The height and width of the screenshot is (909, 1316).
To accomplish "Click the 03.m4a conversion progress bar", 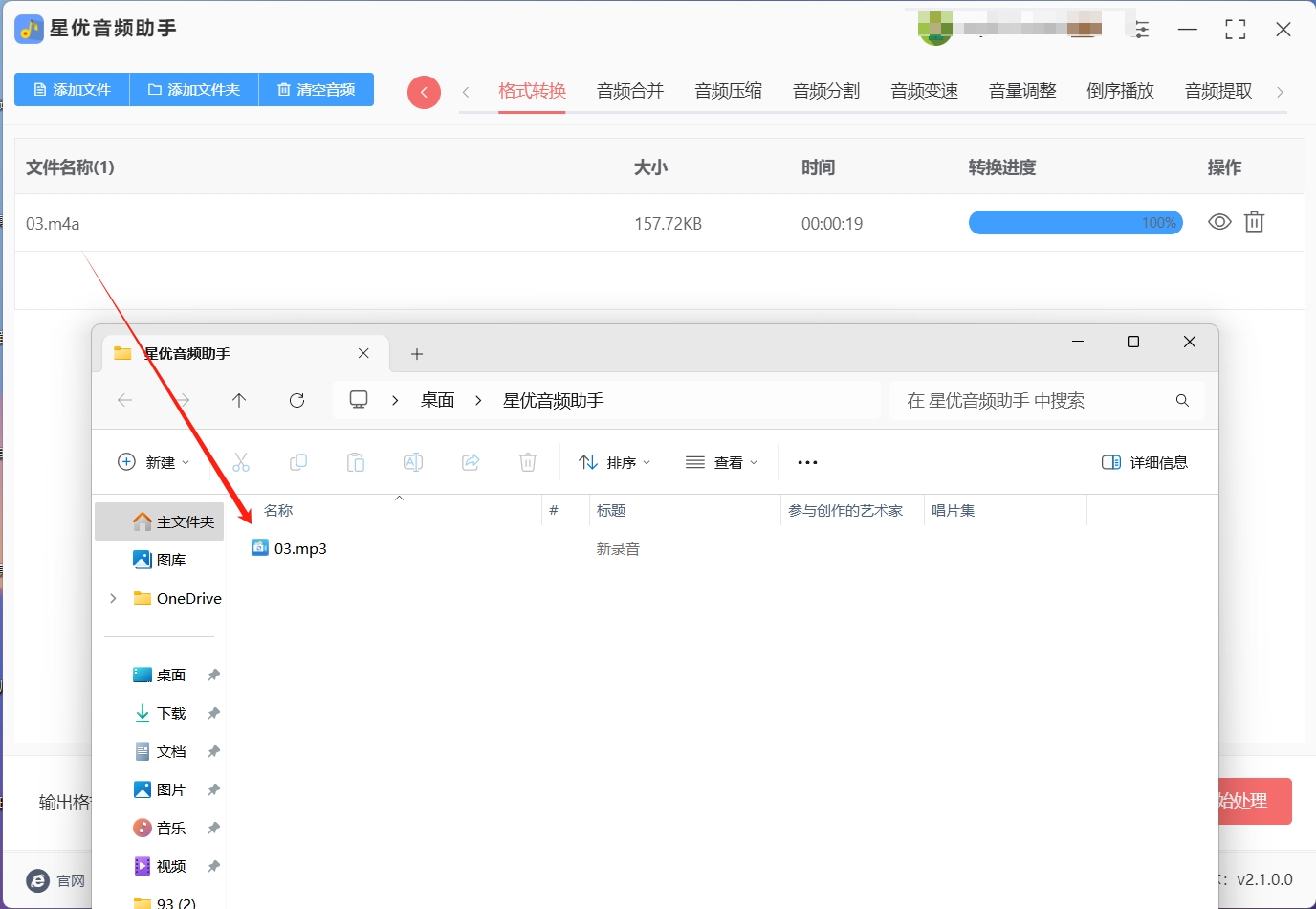I will 1076,223.
